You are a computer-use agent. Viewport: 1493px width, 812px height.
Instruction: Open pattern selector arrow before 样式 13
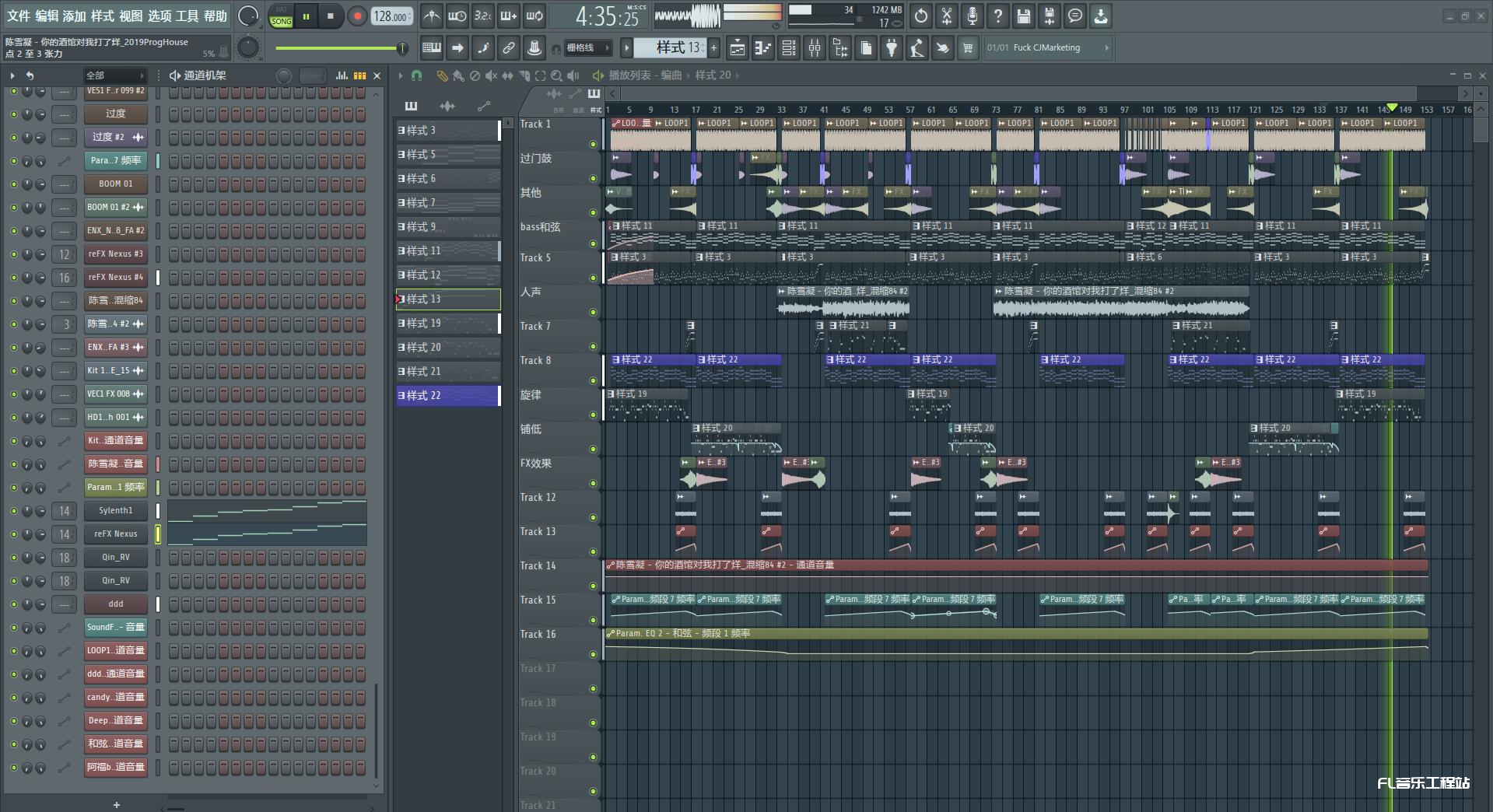pyautogui.click(x=626, y=47)
